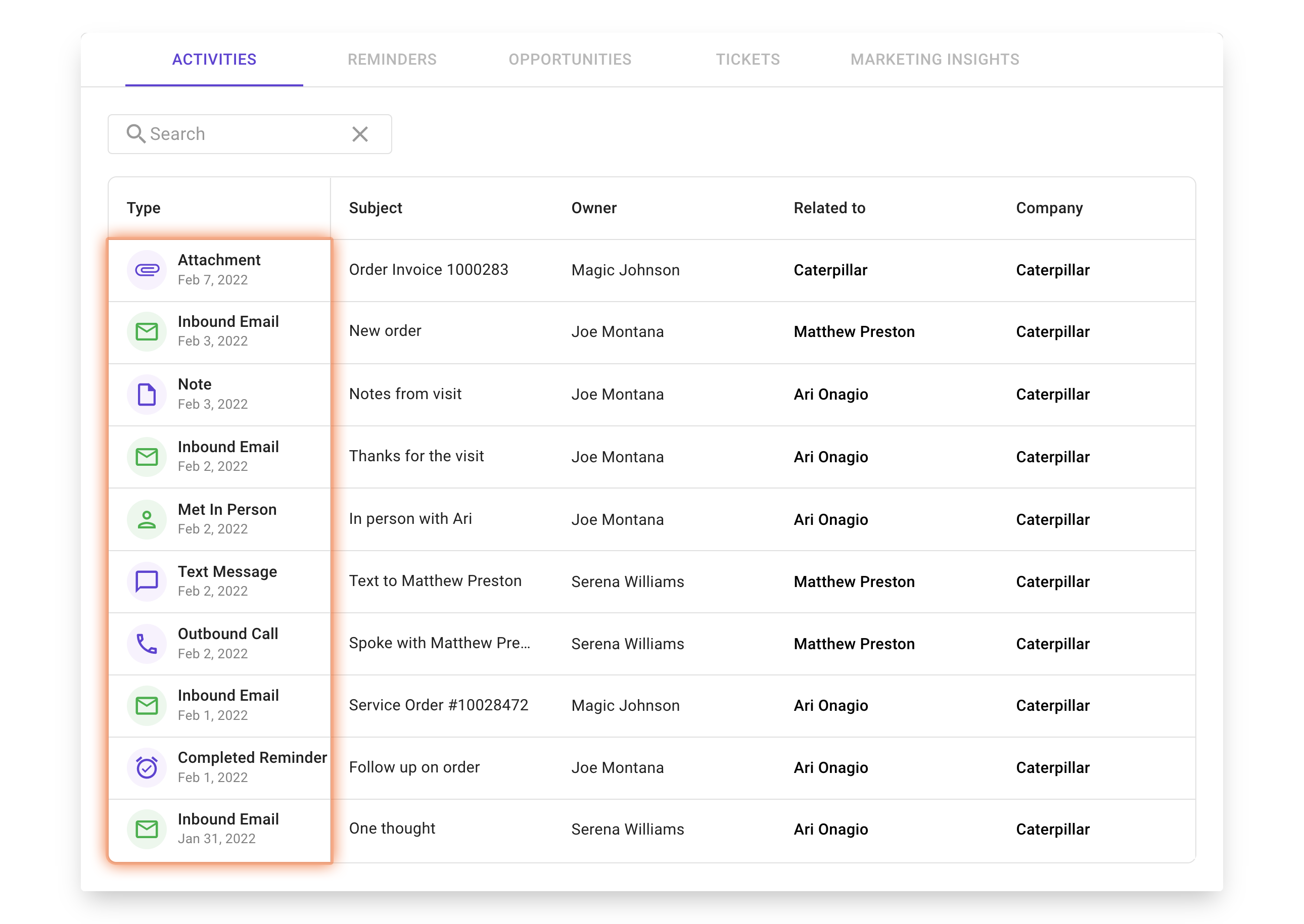Click the Met In Person icon
Screen dimensions: 1304x924
coord(147,519)
